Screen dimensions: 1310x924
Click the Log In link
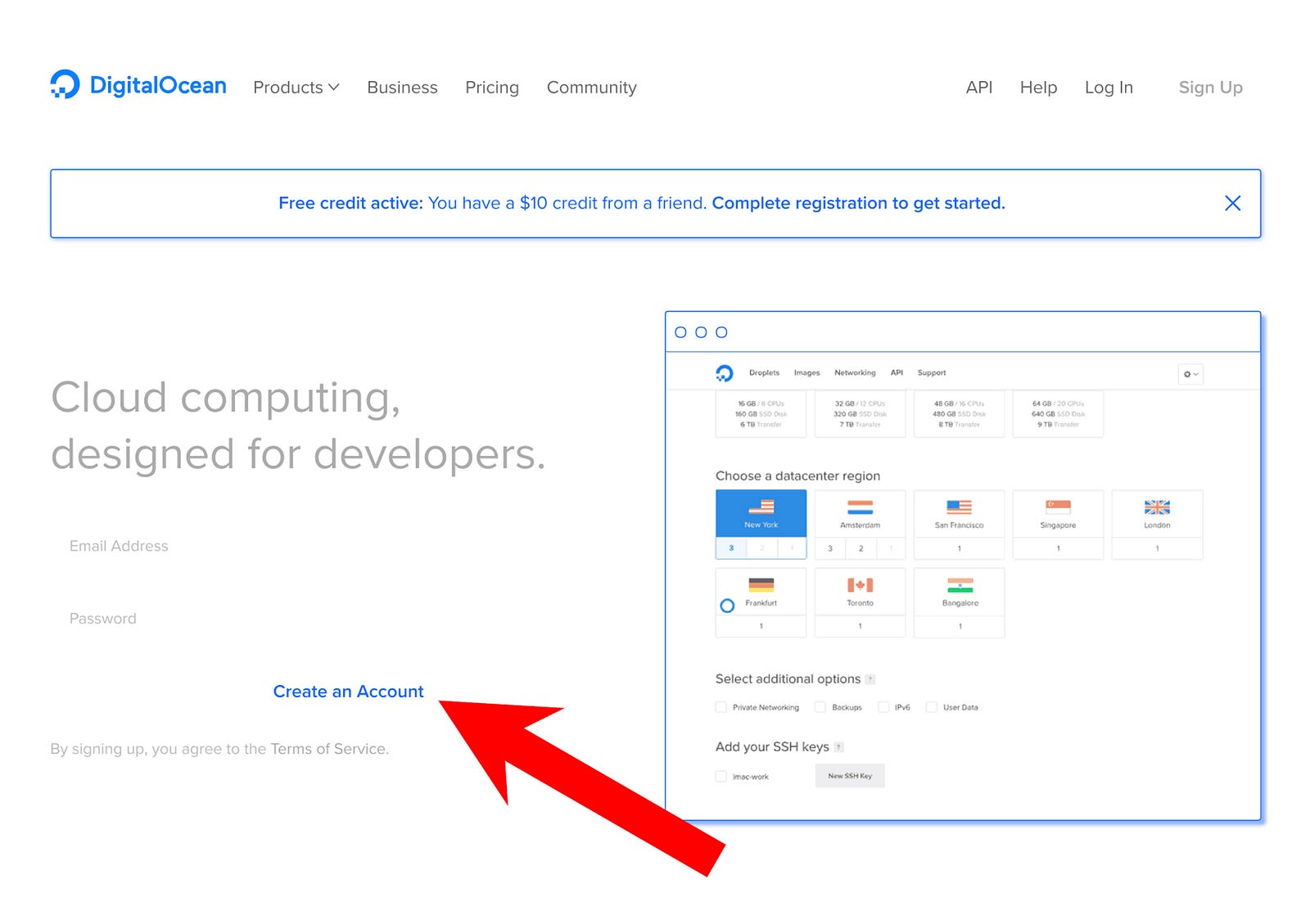(x=1109, y=88)
